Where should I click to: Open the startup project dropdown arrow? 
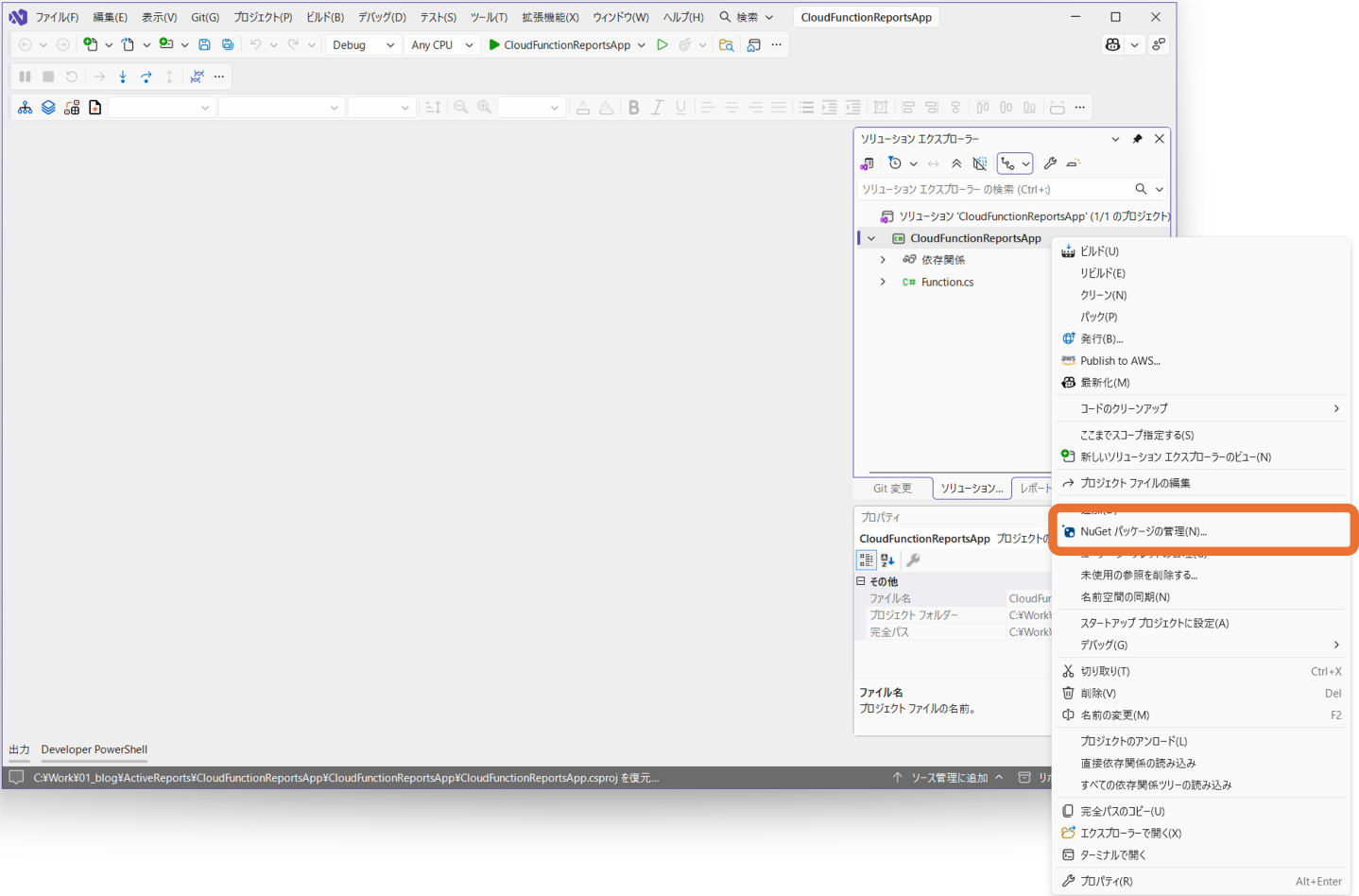click(x=642, y=44)
